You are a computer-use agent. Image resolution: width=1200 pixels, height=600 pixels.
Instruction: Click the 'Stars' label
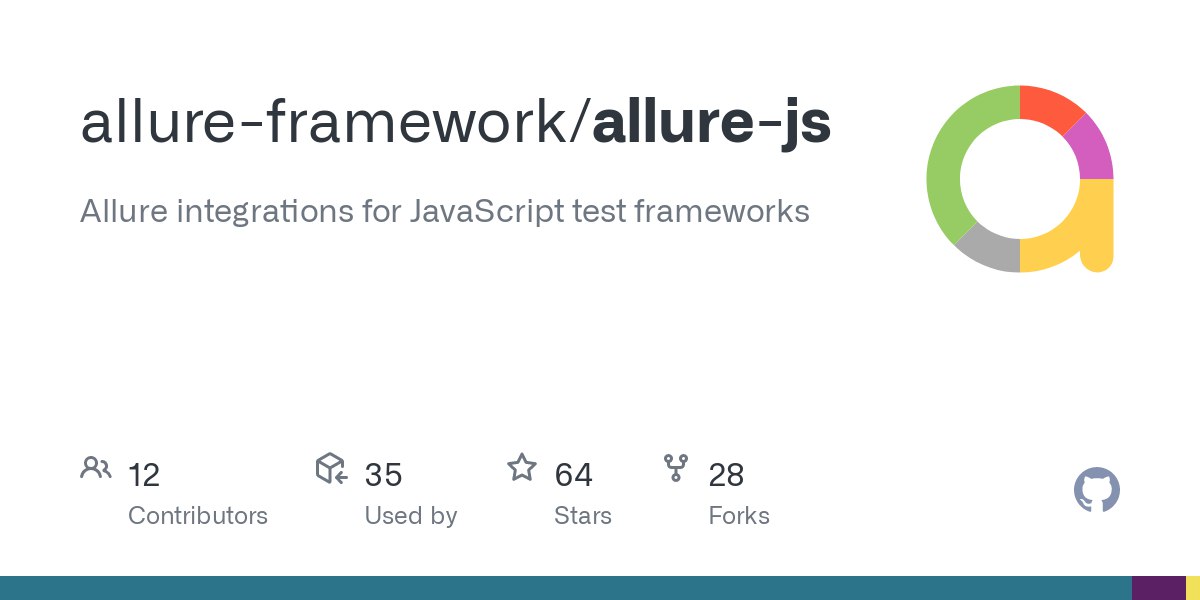coord(583,516)
